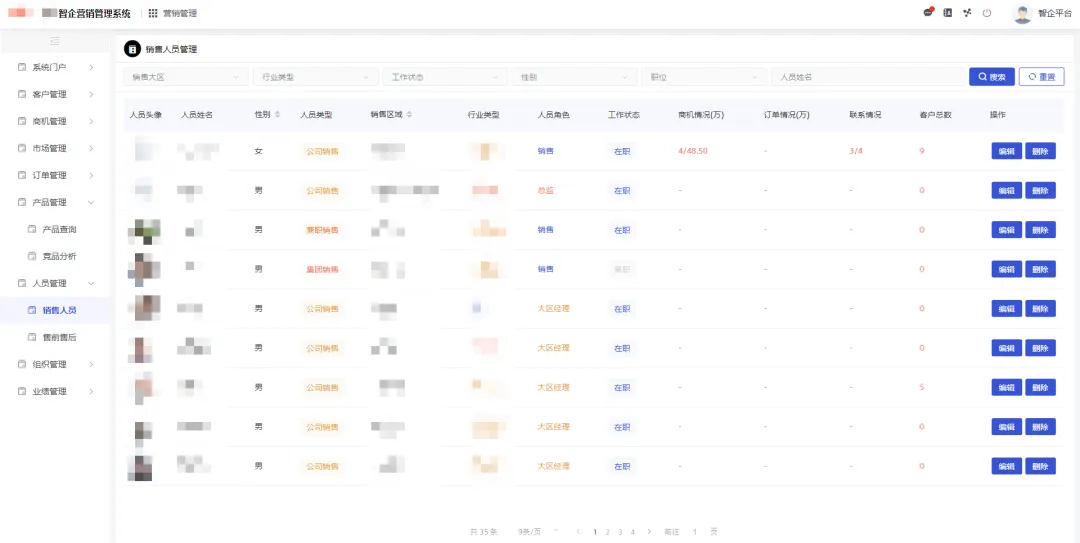The image size is (1080, 543).
Task: Sort table by 性别 column arrows
Action: [x=278, y=115]
